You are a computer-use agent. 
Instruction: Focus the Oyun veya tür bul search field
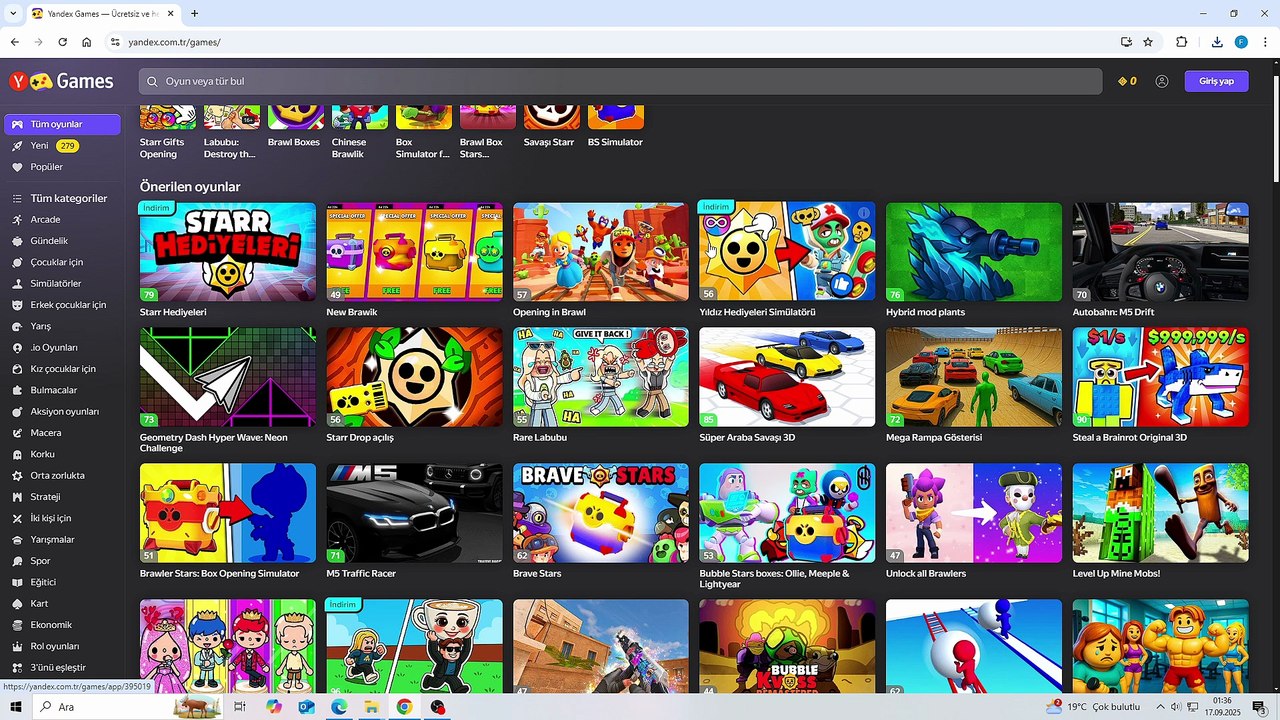620,81
